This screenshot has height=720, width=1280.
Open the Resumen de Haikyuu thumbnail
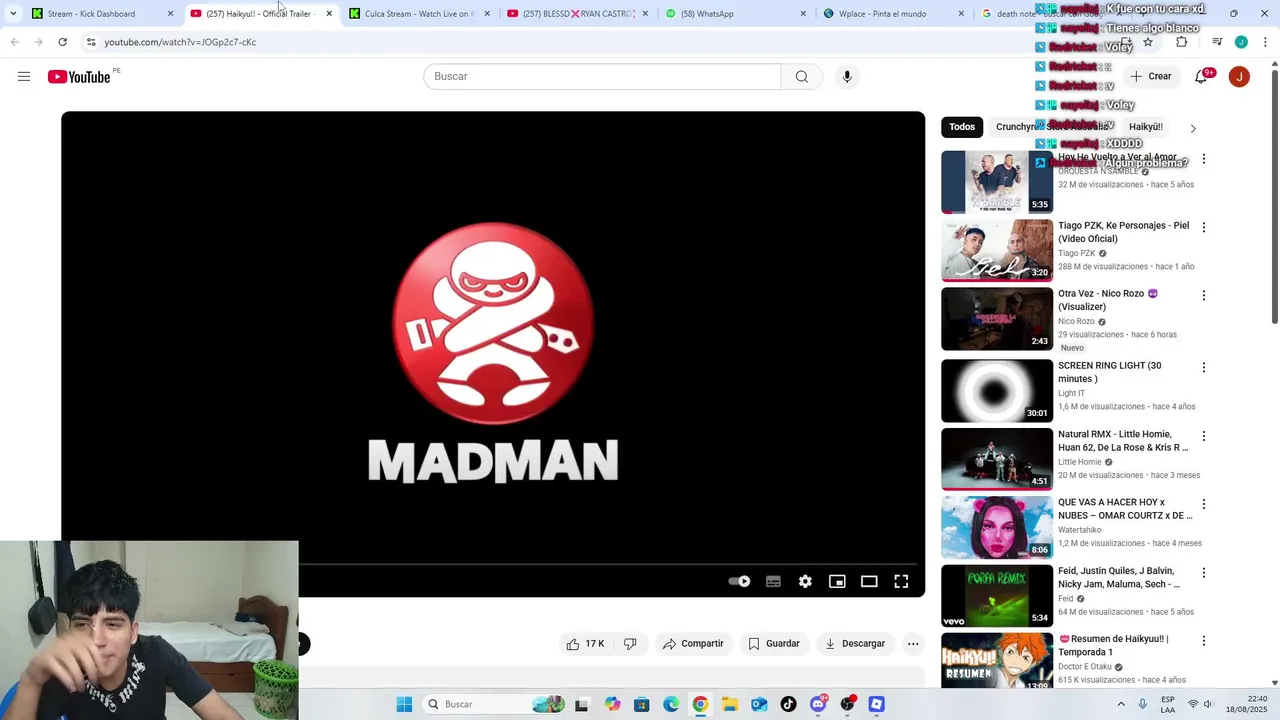(997, 660)
